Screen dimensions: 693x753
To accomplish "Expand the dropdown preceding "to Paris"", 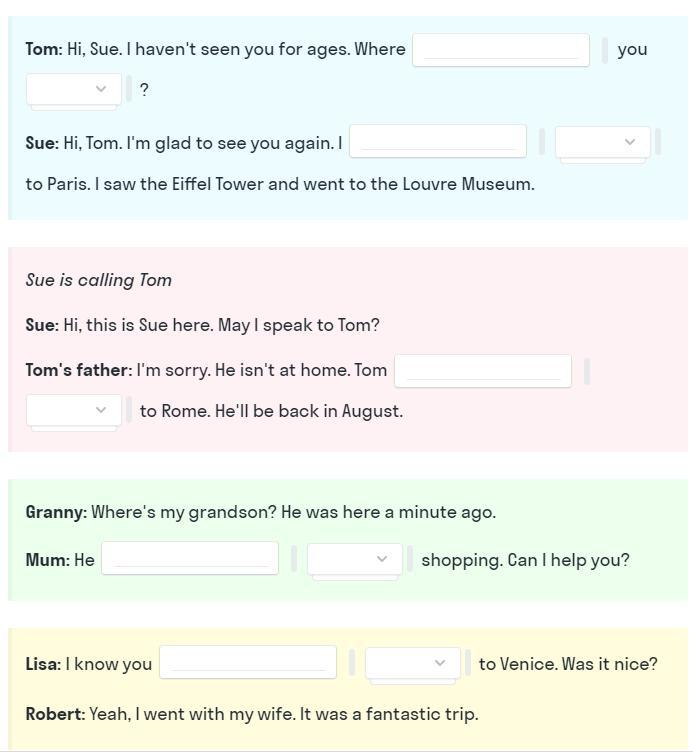I will point(603,143).
